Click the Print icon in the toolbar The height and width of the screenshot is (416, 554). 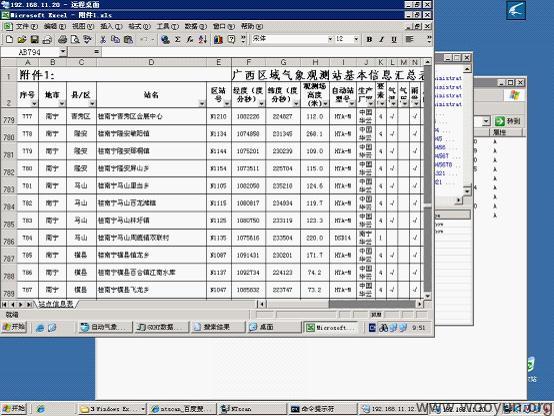[63, 40]
